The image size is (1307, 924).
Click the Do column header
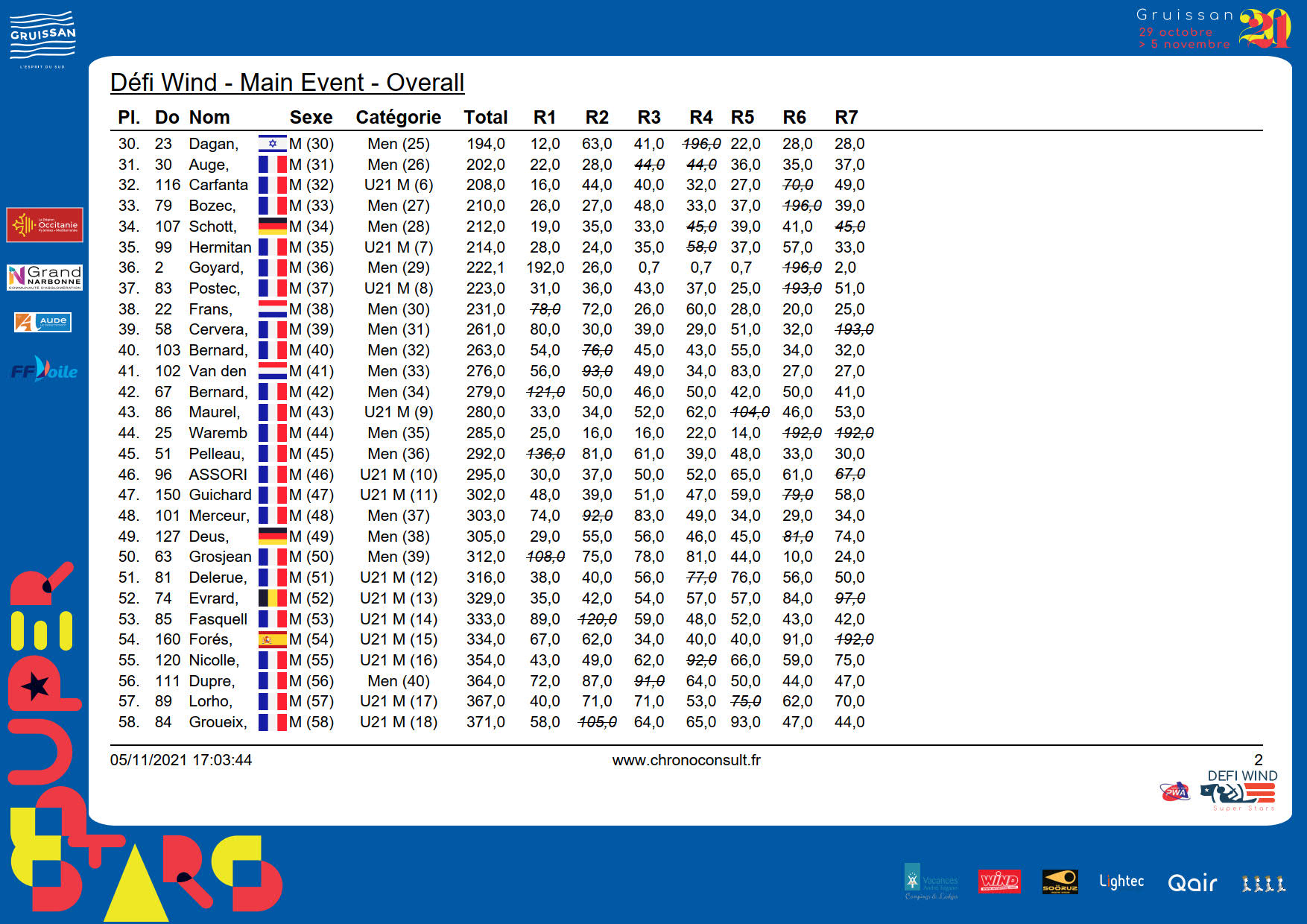[x=167, y=117]
